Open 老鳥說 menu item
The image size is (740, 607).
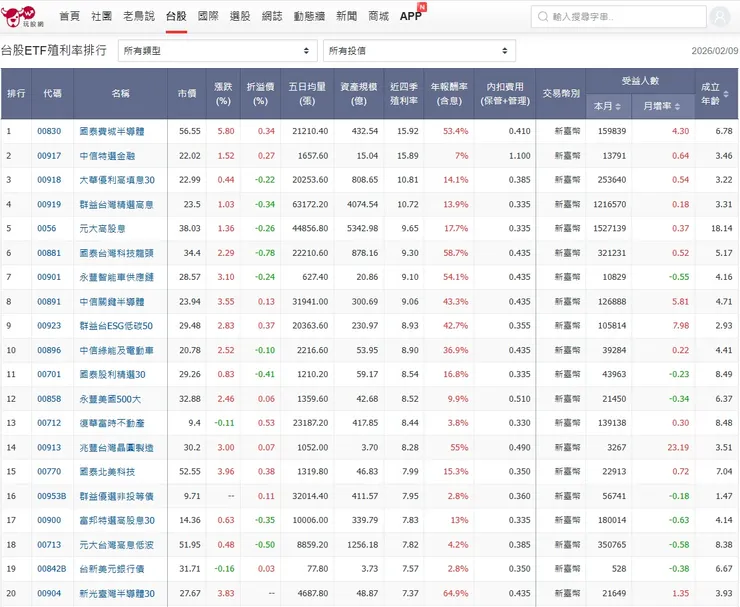pos(139,17)
